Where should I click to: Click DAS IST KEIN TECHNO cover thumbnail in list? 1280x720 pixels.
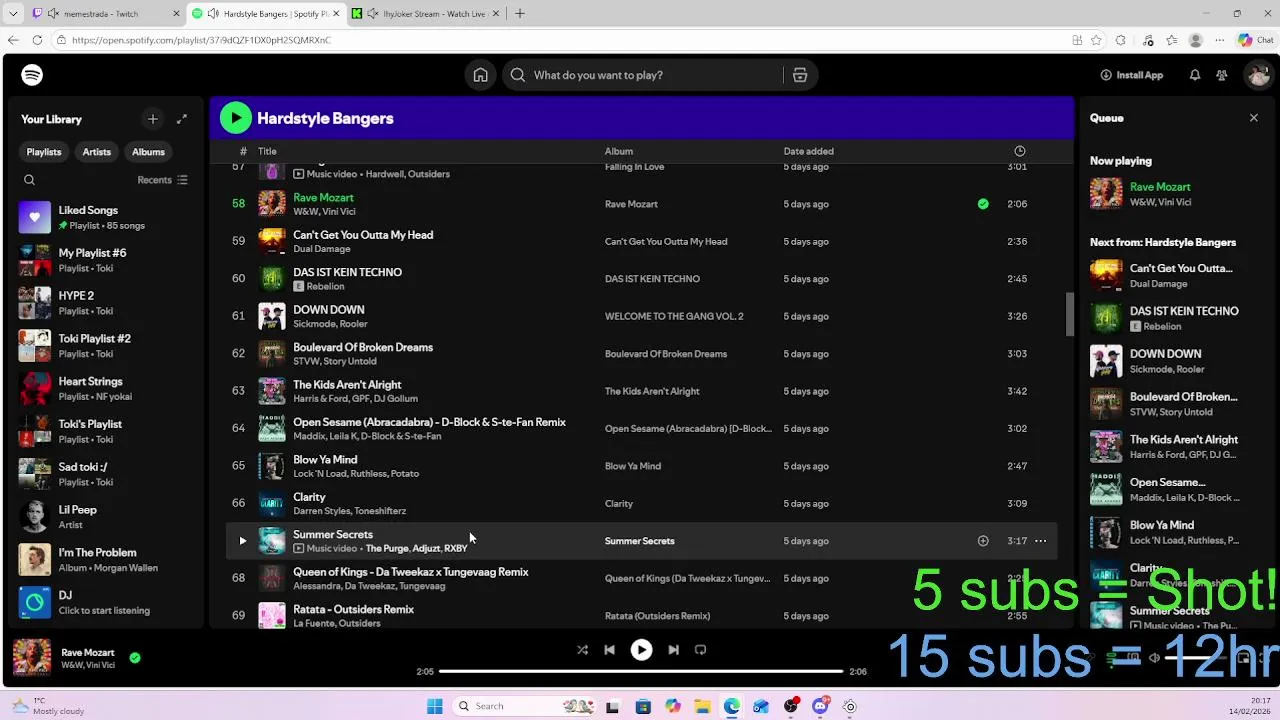(x=272, y=279)
